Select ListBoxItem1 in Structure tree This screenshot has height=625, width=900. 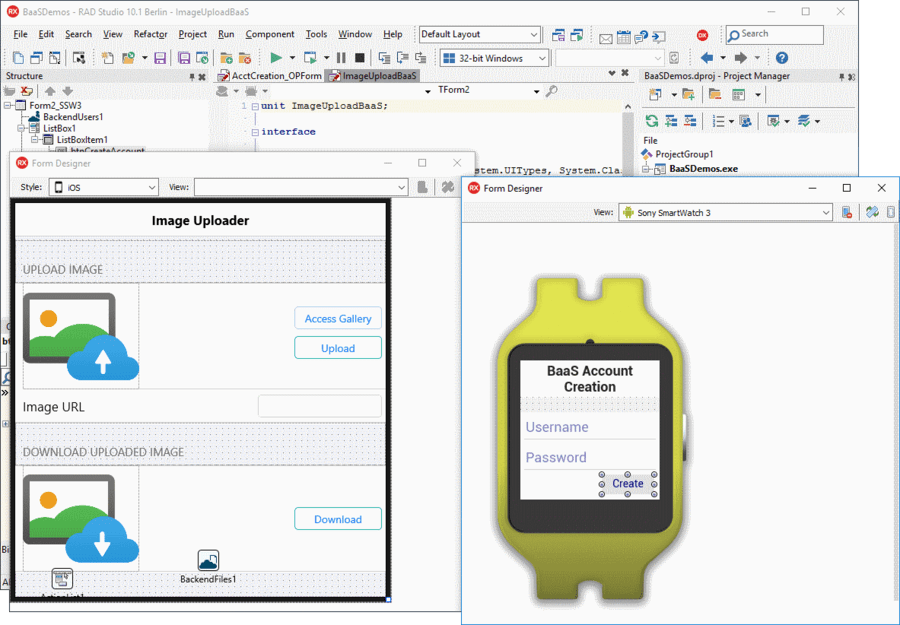82,139
